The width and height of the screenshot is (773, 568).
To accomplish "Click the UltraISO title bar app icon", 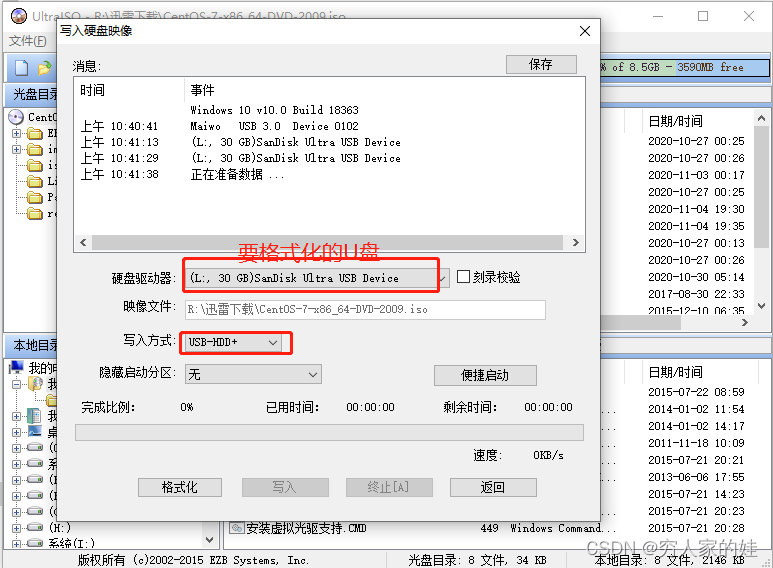I will coord(19,16).
